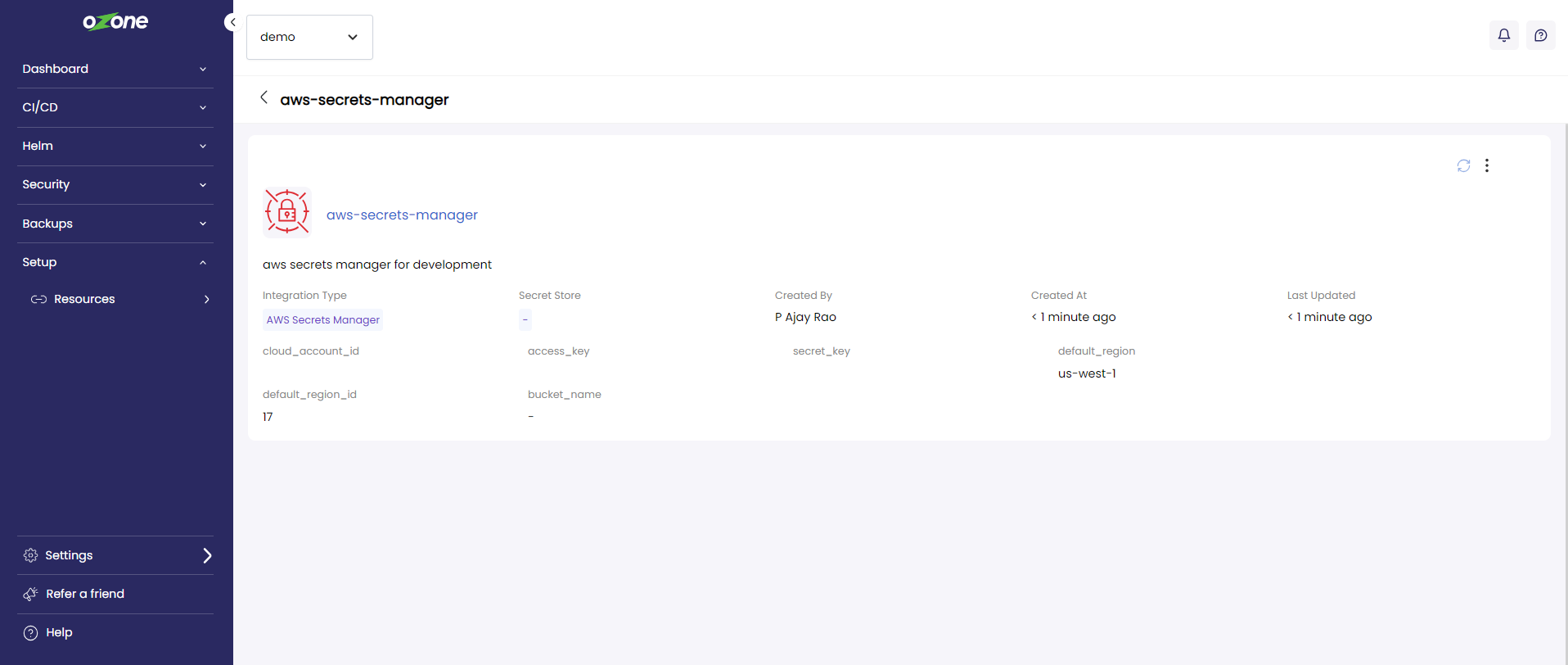Click Help in the sidebar

pyautogui.click(x=59, y=632)
